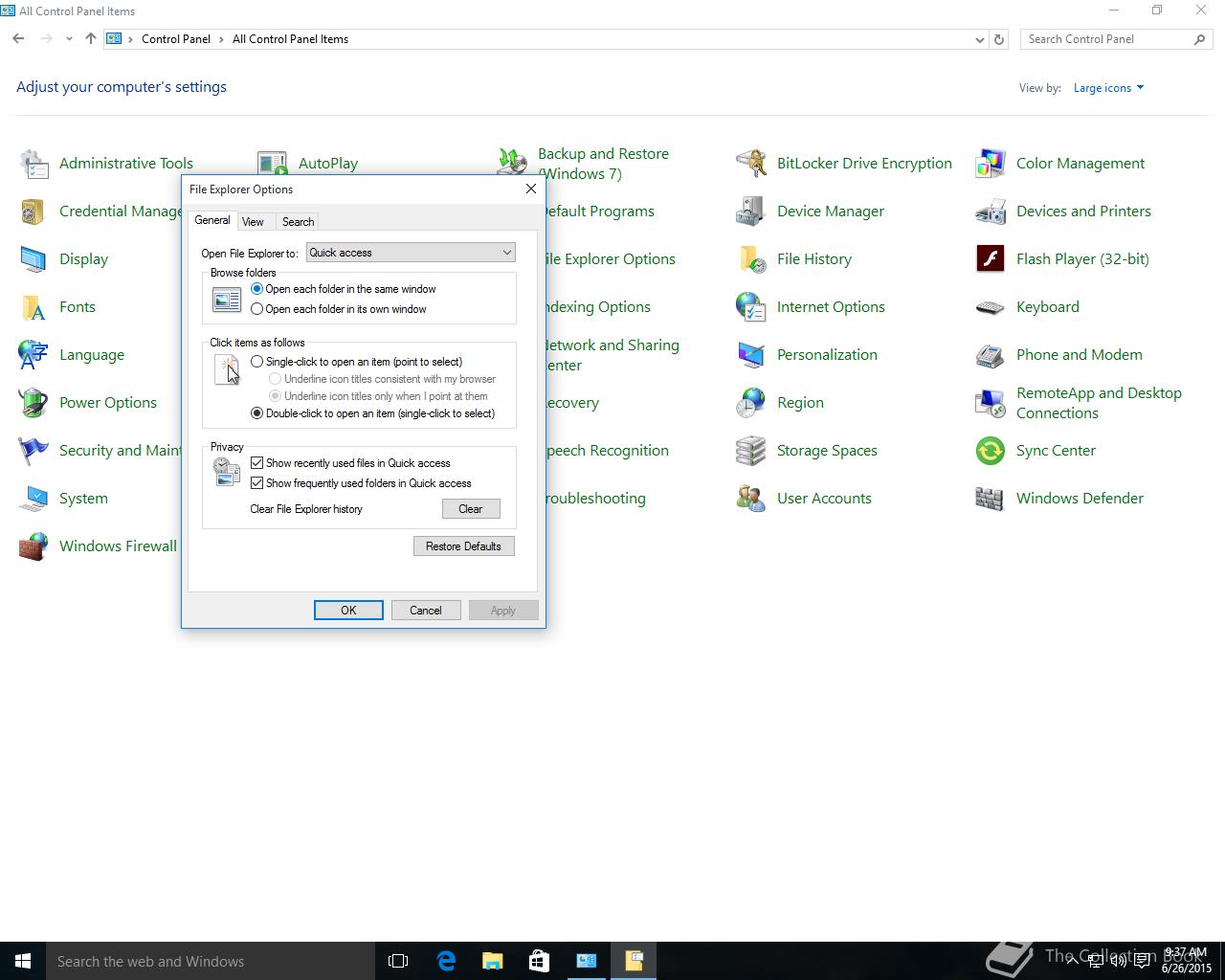Open RemoteApp and Desktop Connections icon
1225x980 pixels.
991,403
